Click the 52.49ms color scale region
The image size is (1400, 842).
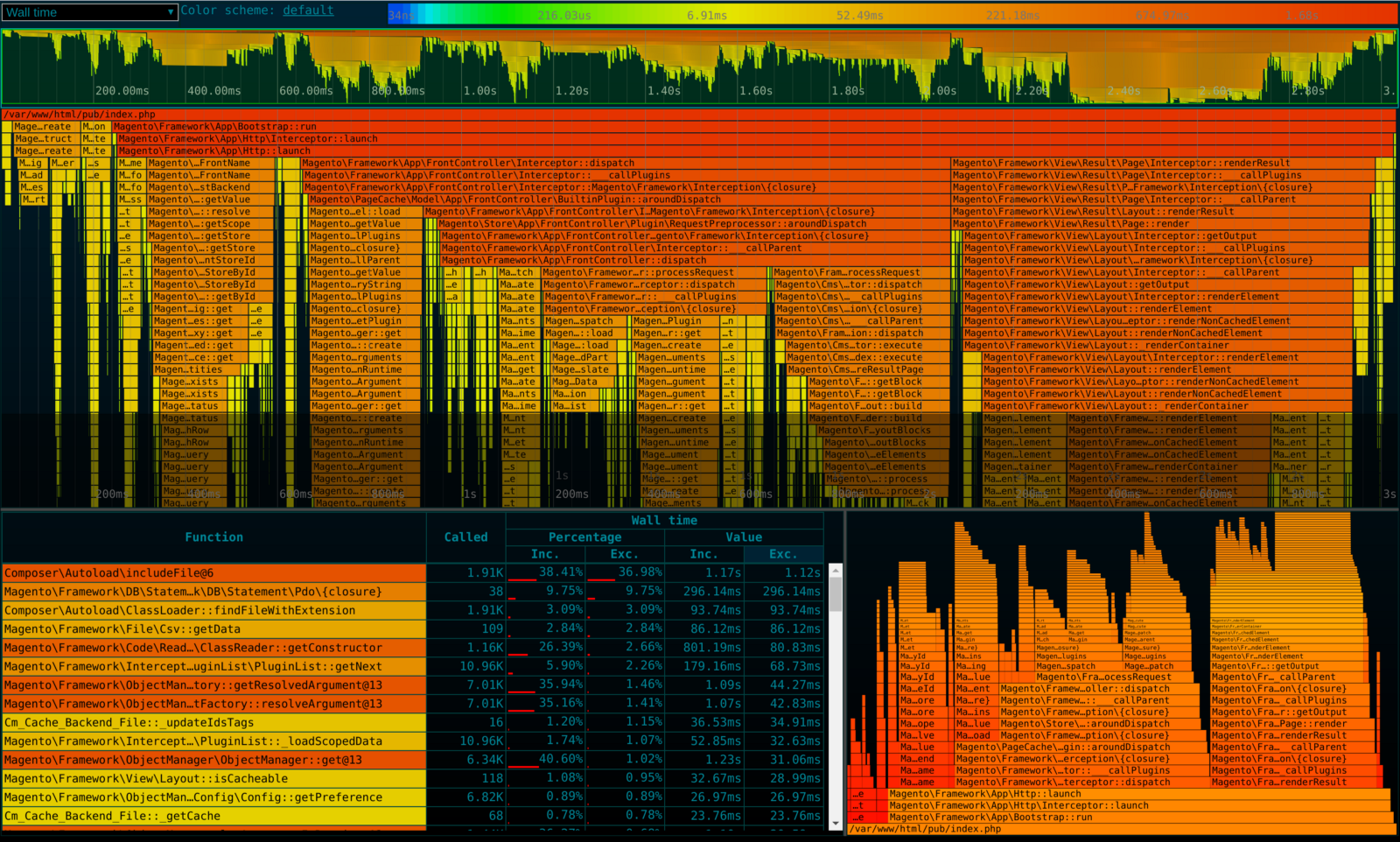coord(859,15)
